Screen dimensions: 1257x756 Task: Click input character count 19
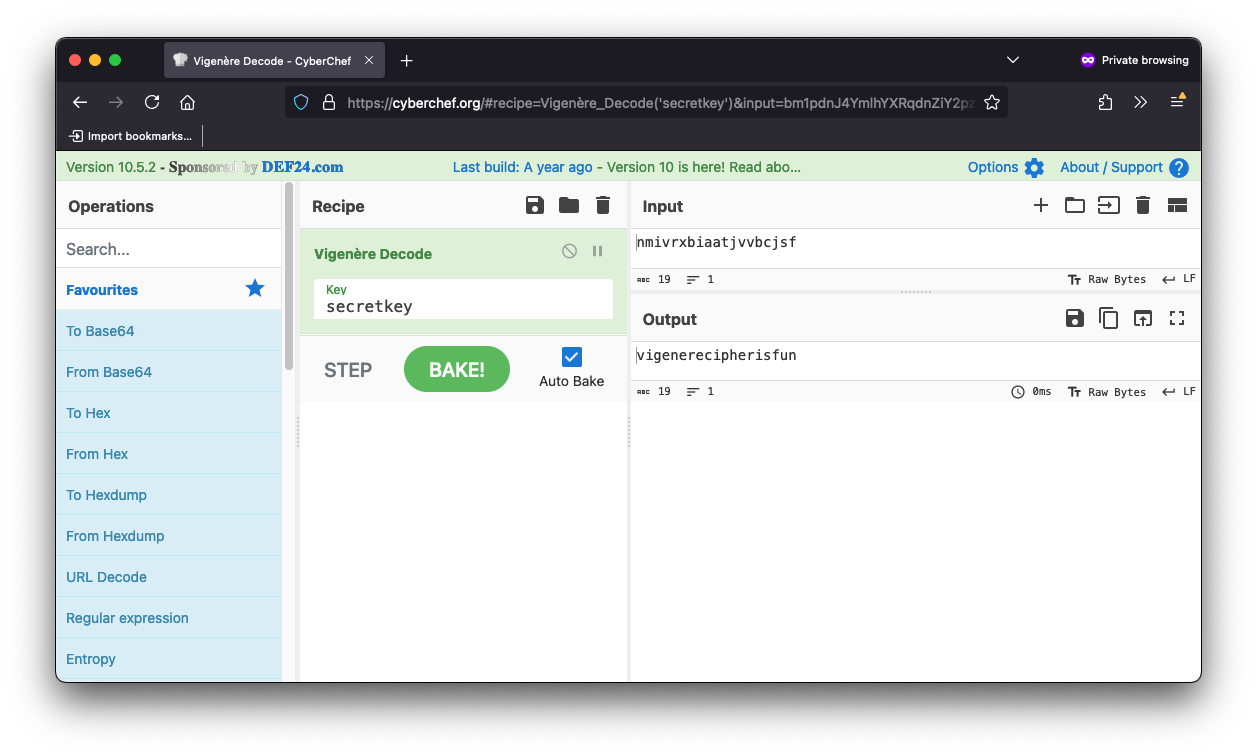point(654,279)
